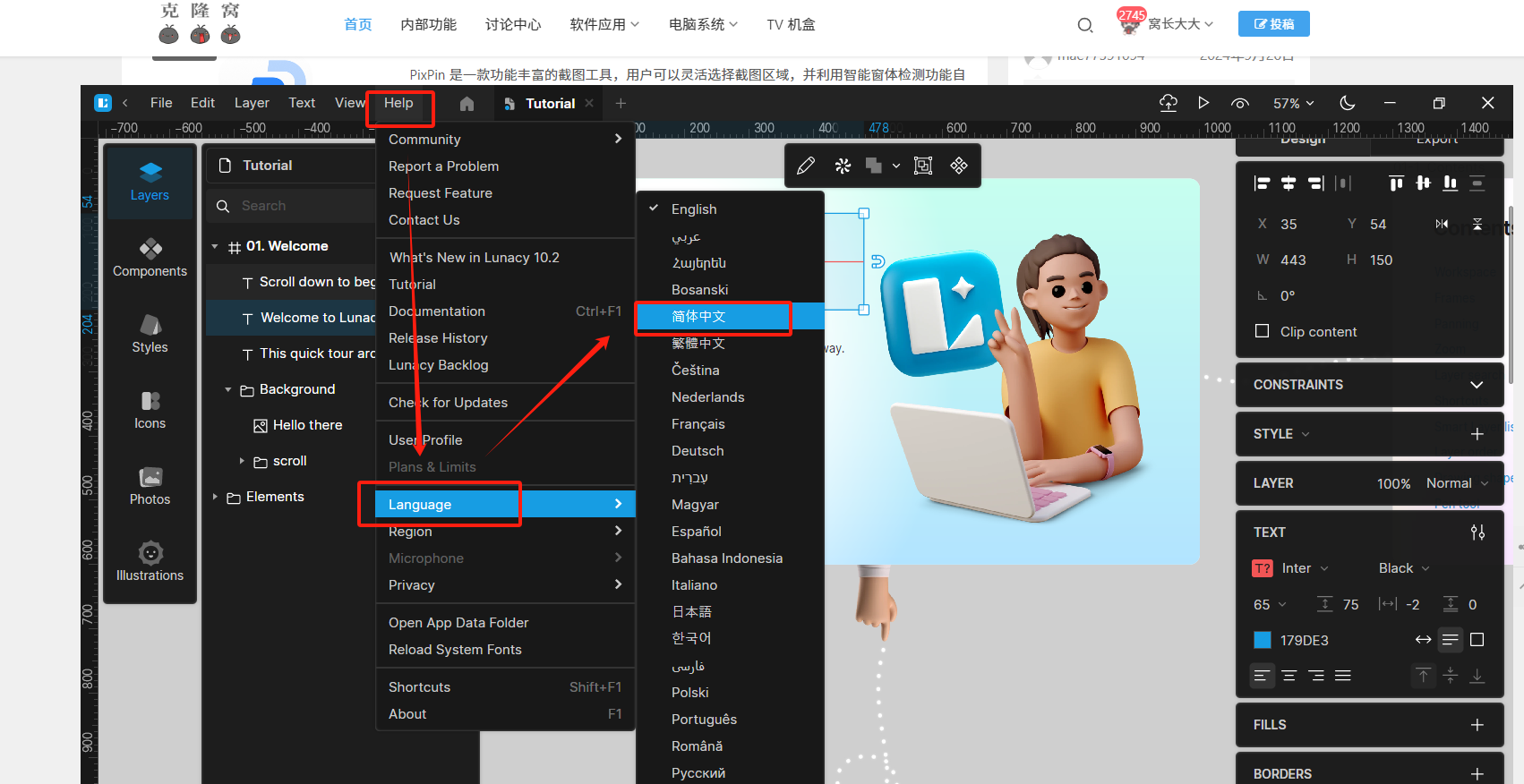The width and height of the screenshot is (1524, 784).
Task: Expand Elements folder in layers
Action: click(215, 497)
